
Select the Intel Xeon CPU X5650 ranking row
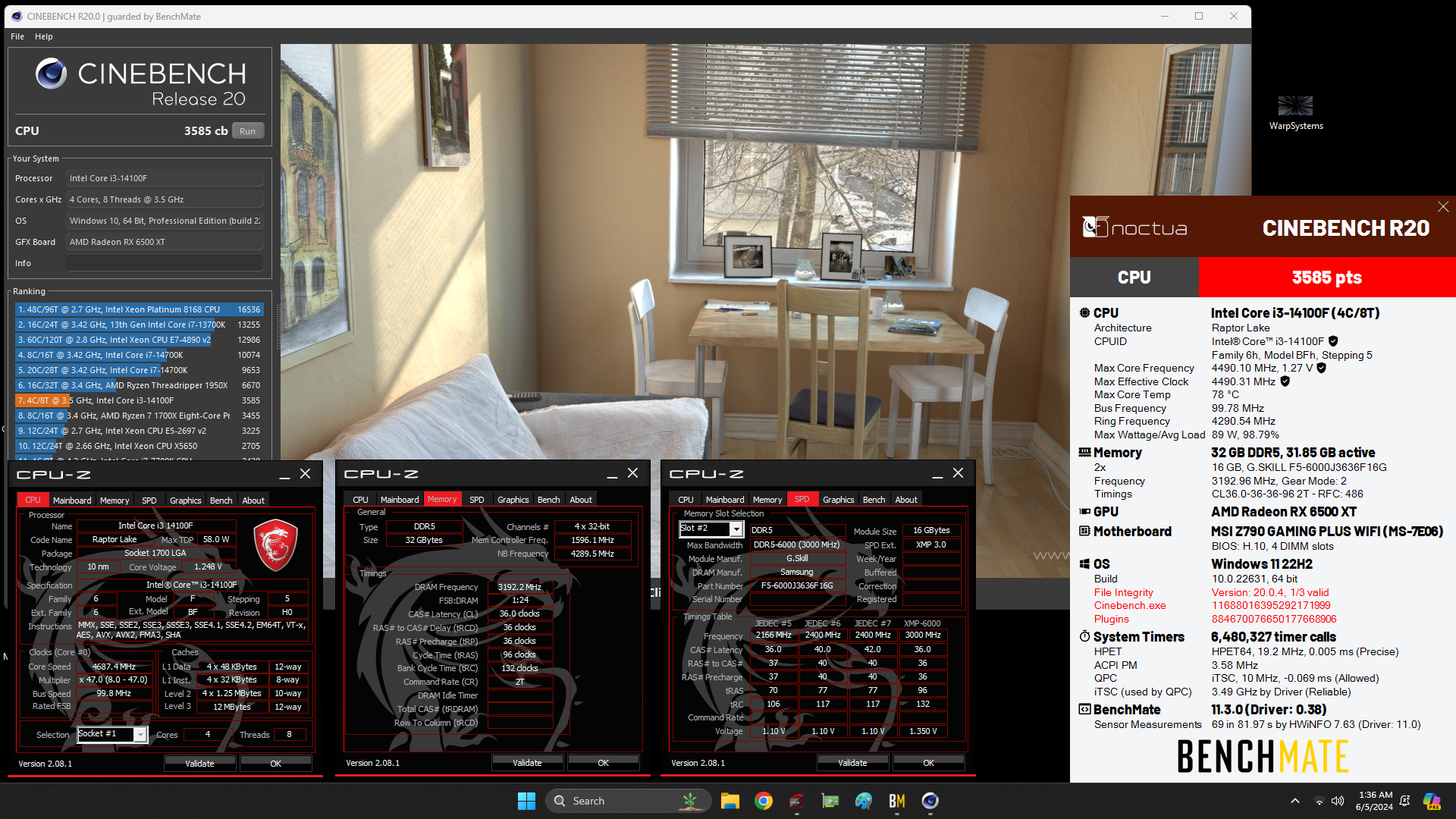pyautogui.click(x=140, y=446)
